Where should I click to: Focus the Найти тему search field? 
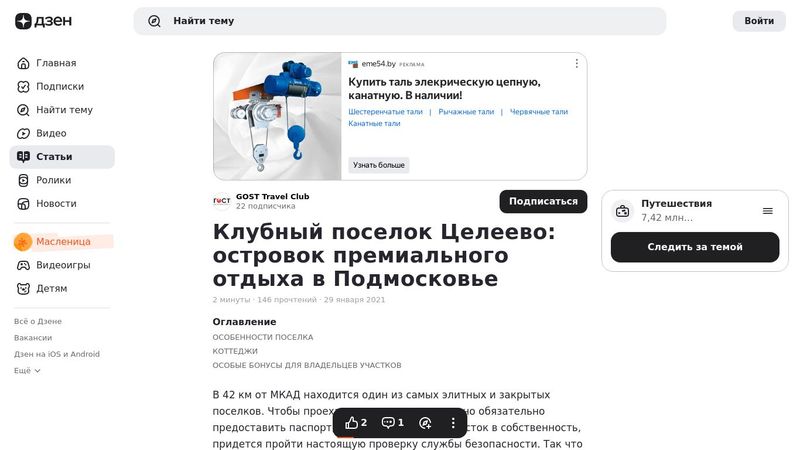(399, 21)
